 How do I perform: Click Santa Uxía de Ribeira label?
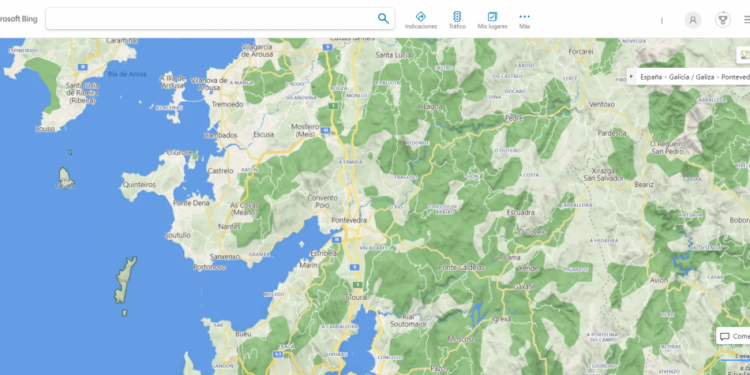pyautogui.click(x=84, y=93)
